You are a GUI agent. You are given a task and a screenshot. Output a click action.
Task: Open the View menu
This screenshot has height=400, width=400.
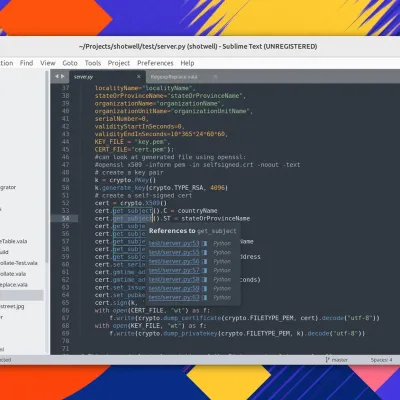(48, 63)
